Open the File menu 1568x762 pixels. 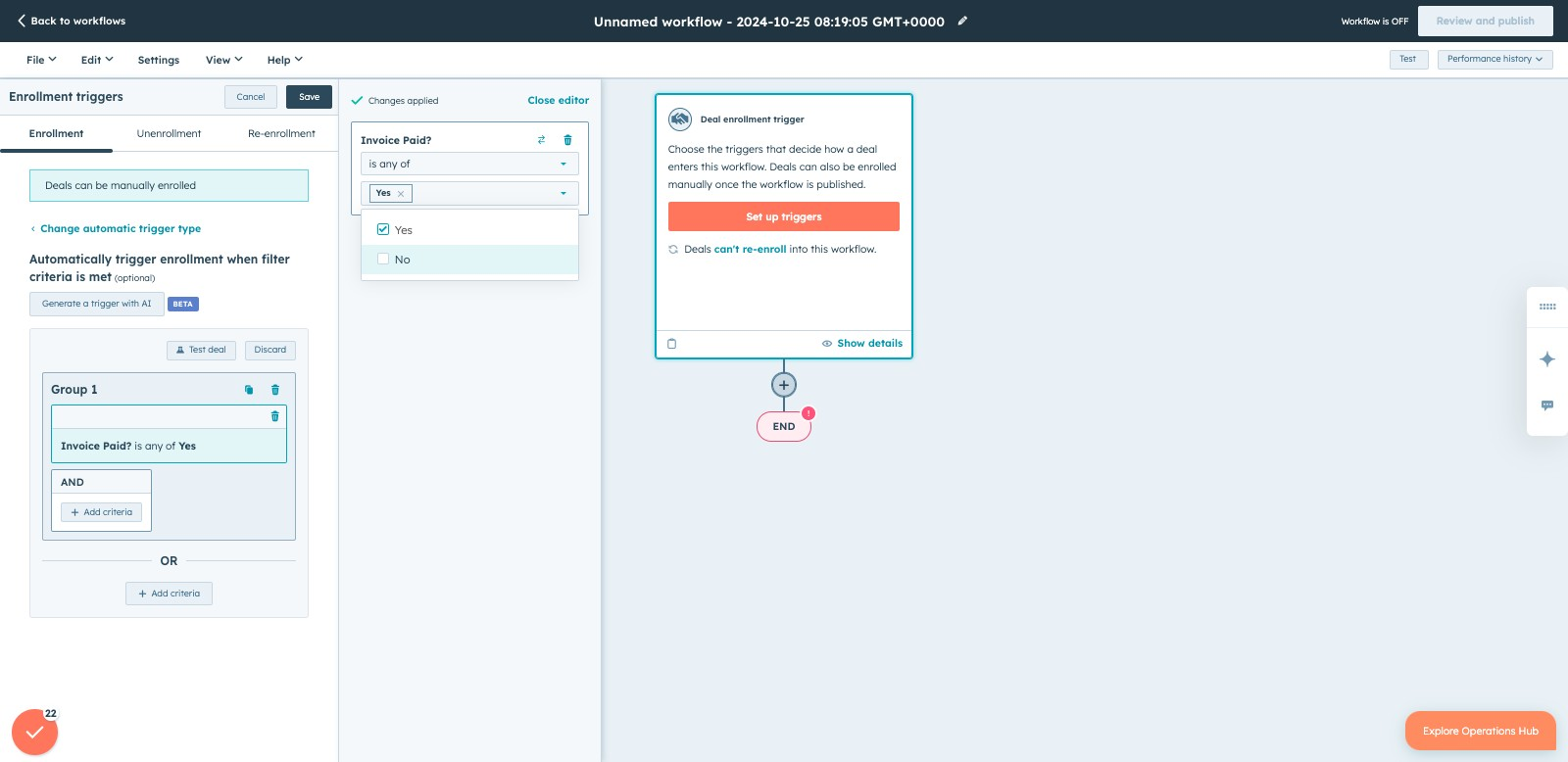coord(41,60)
